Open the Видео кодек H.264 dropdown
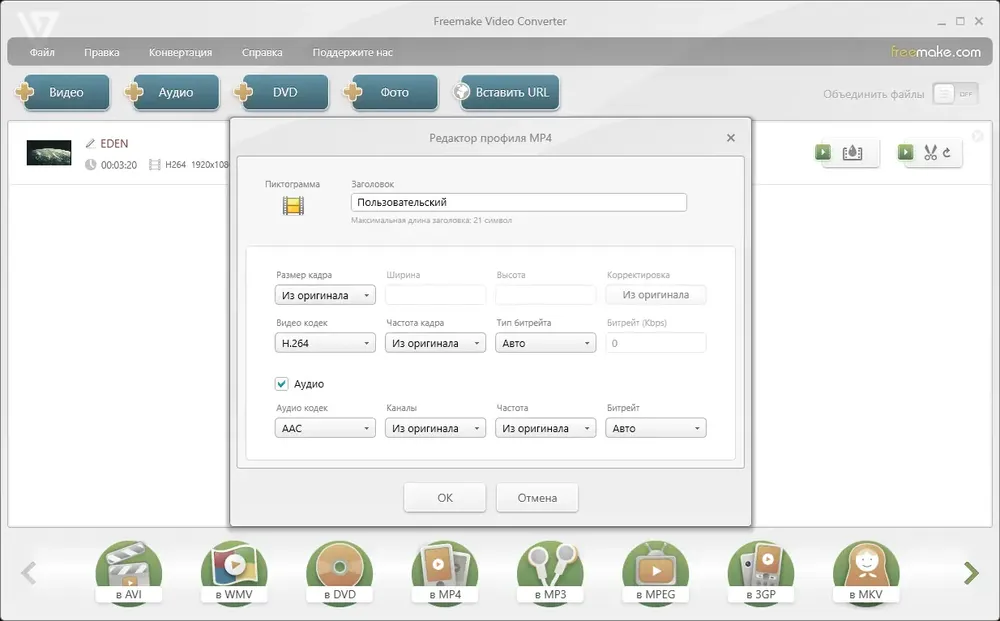The height and width of the screenshot is (621, 1000). (x=325, y=343)
